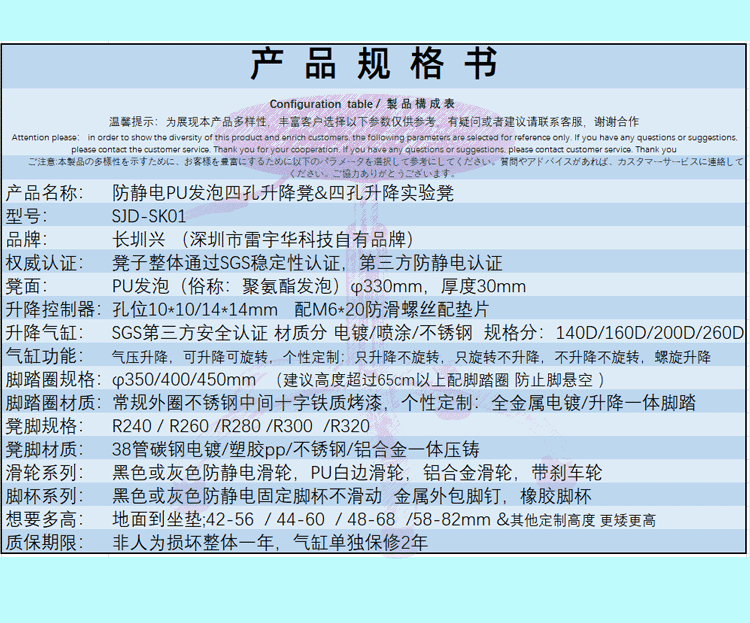Click text &其他定制高度 更矮更高

pos(576,520)
